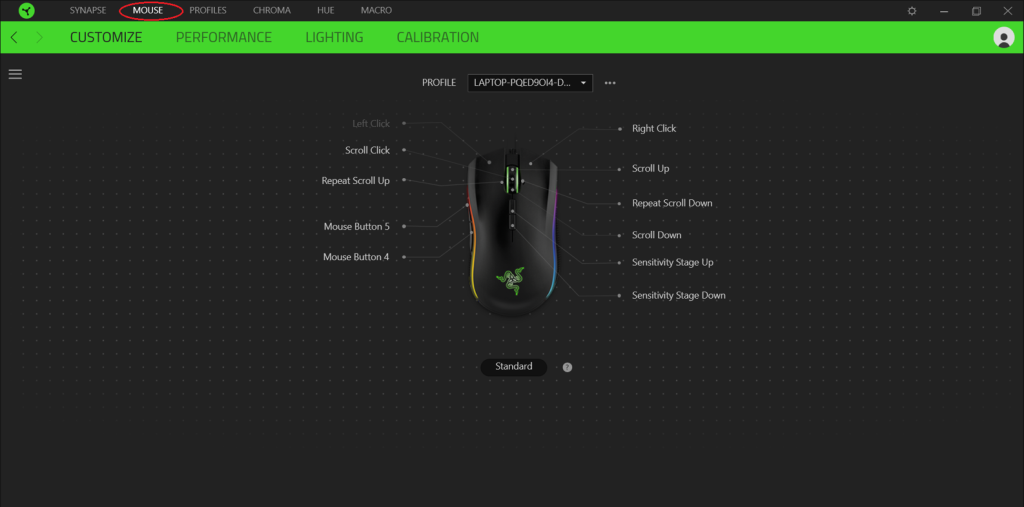
Task: Click the help question mark icon
Action: click(567, 367)
